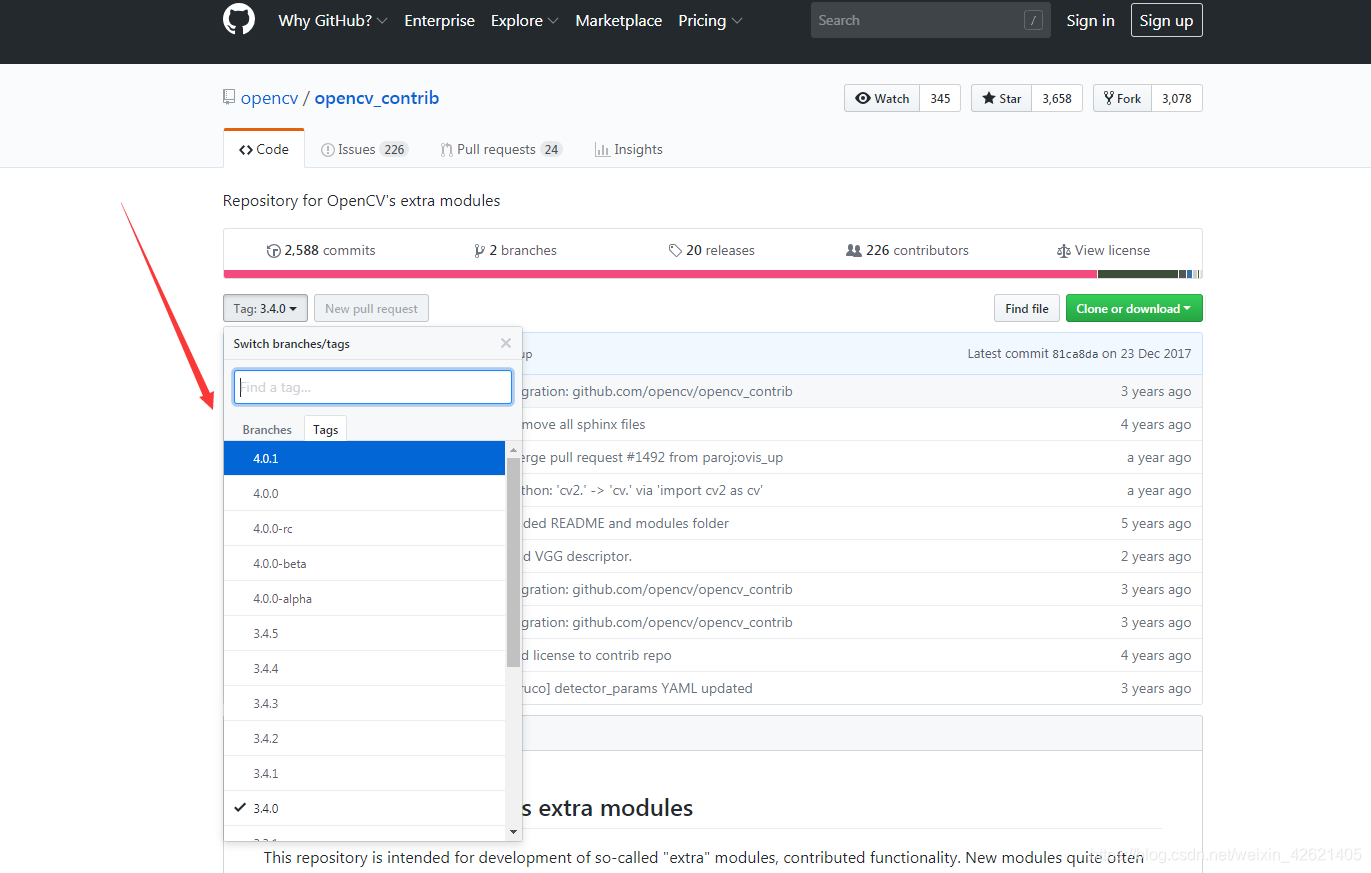The image size is (1371, 873).
Task: Open the opencv owner link
Action: point(269,98)
